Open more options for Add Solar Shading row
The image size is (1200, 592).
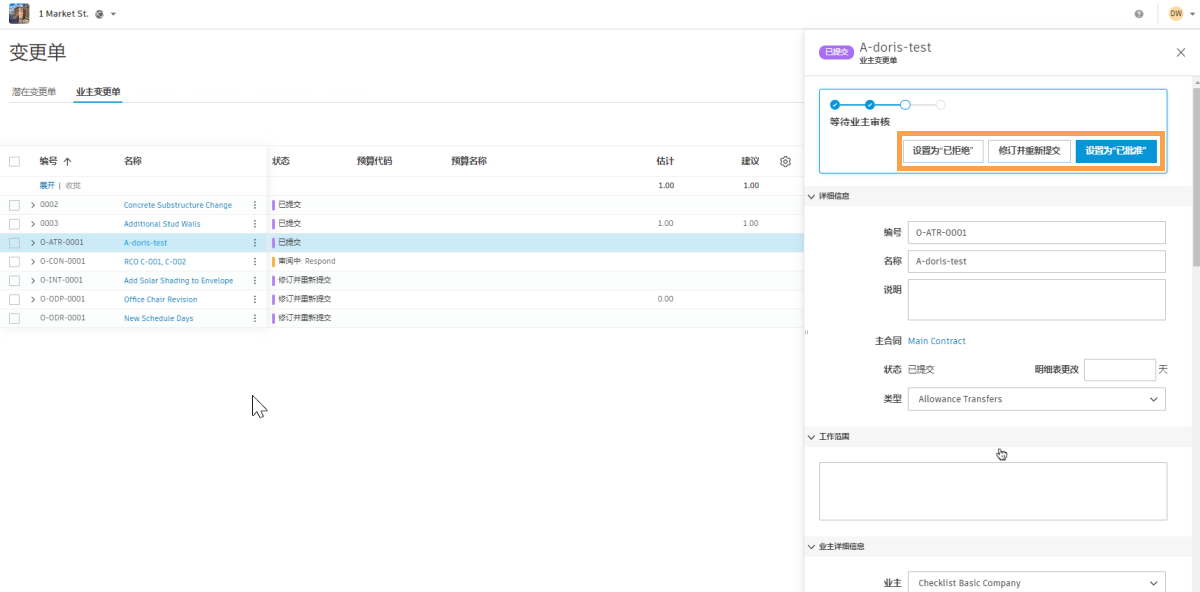click(255, 281)
